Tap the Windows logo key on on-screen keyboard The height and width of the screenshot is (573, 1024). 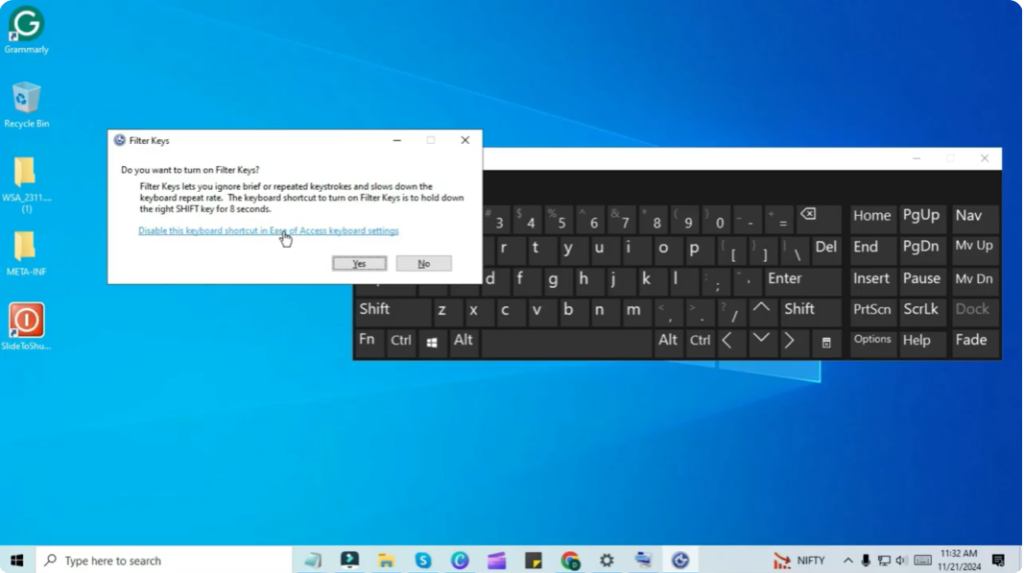click(x=432, y=342)
